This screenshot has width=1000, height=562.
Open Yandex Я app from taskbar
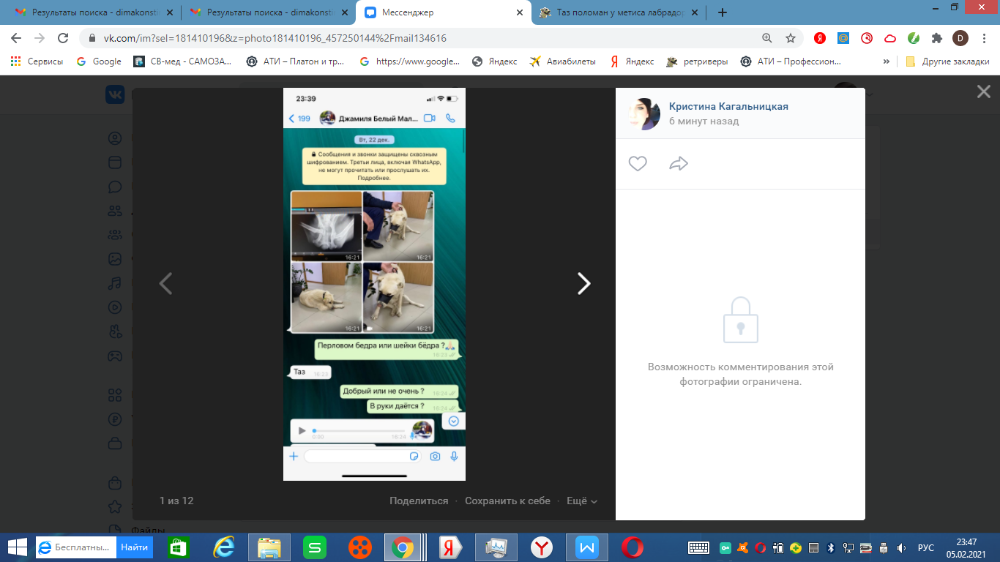[450, 547]
